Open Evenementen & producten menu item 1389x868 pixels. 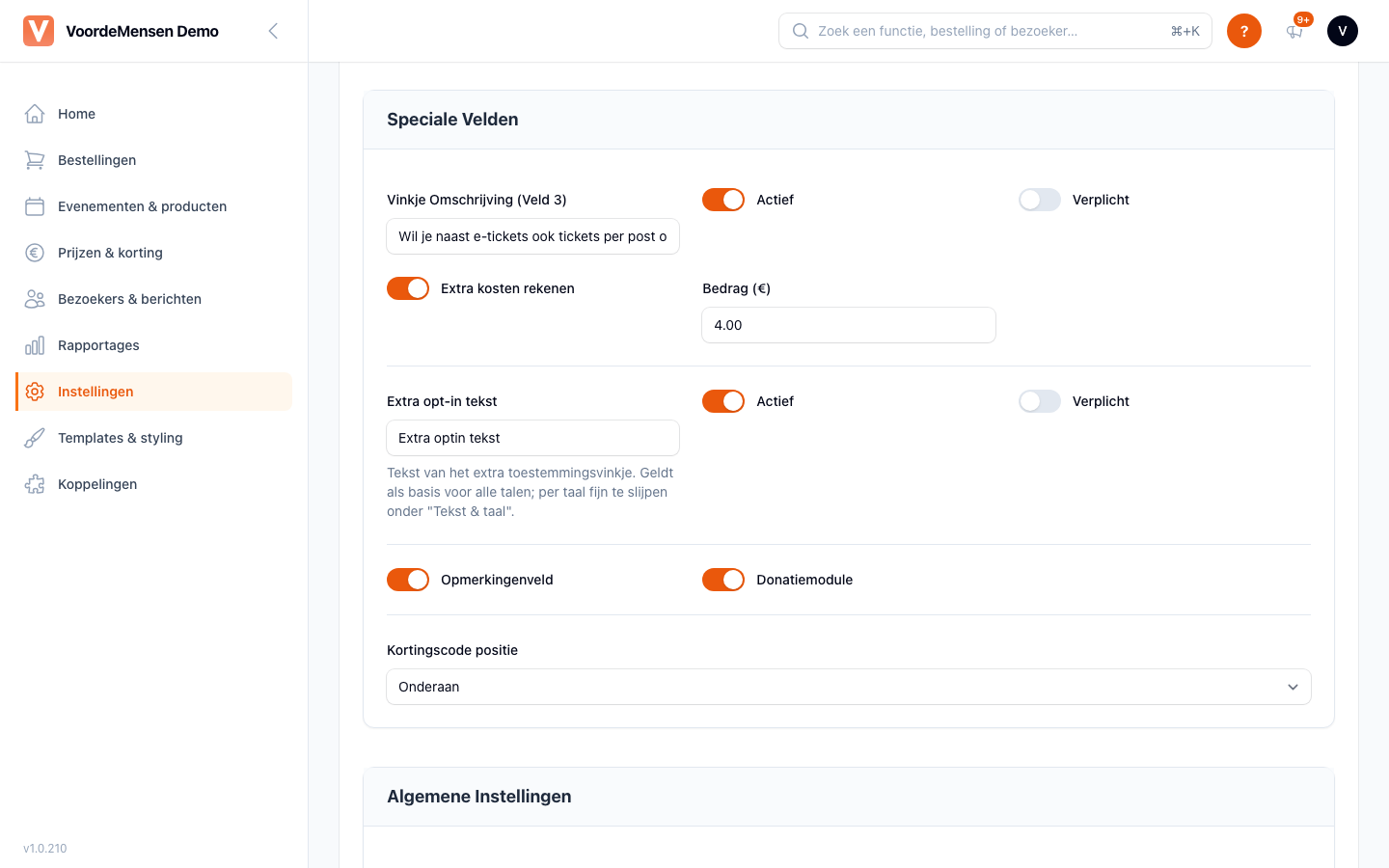click(x=154, y=206)
